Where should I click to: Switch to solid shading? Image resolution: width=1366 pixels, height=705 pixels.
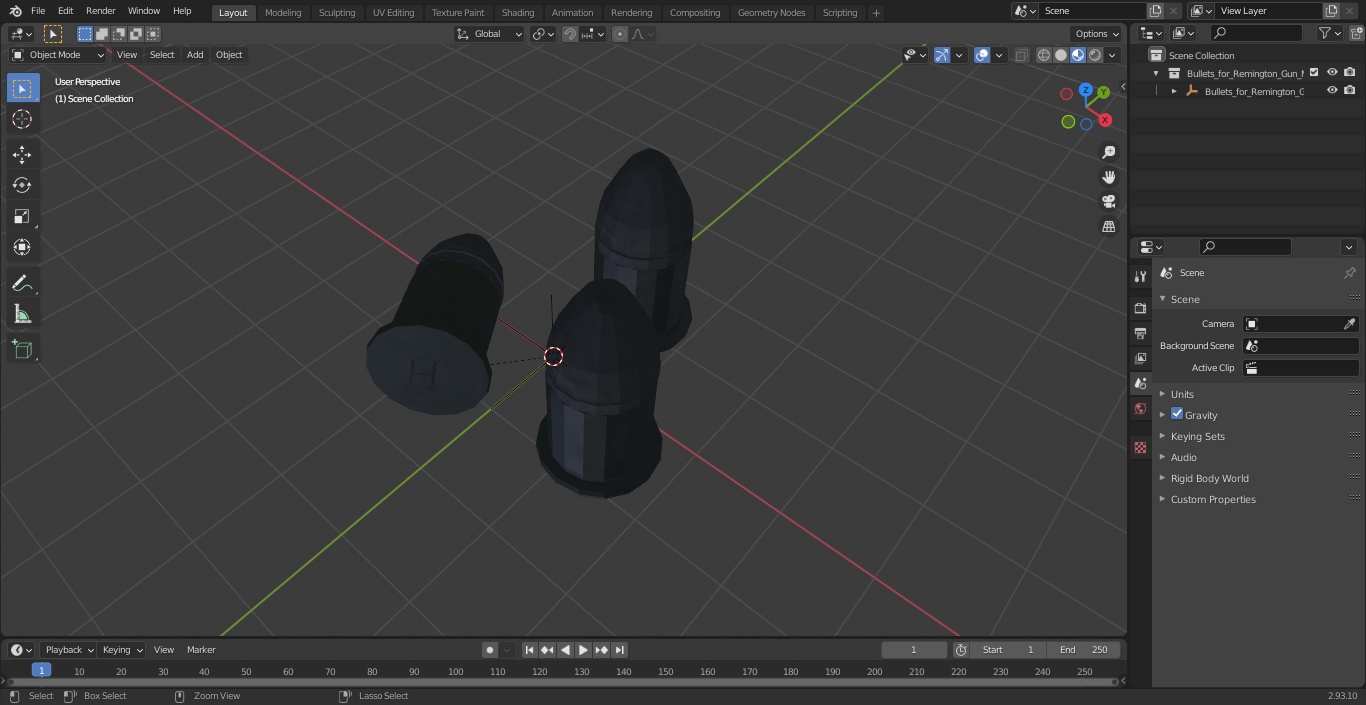tap(1061, 55)
